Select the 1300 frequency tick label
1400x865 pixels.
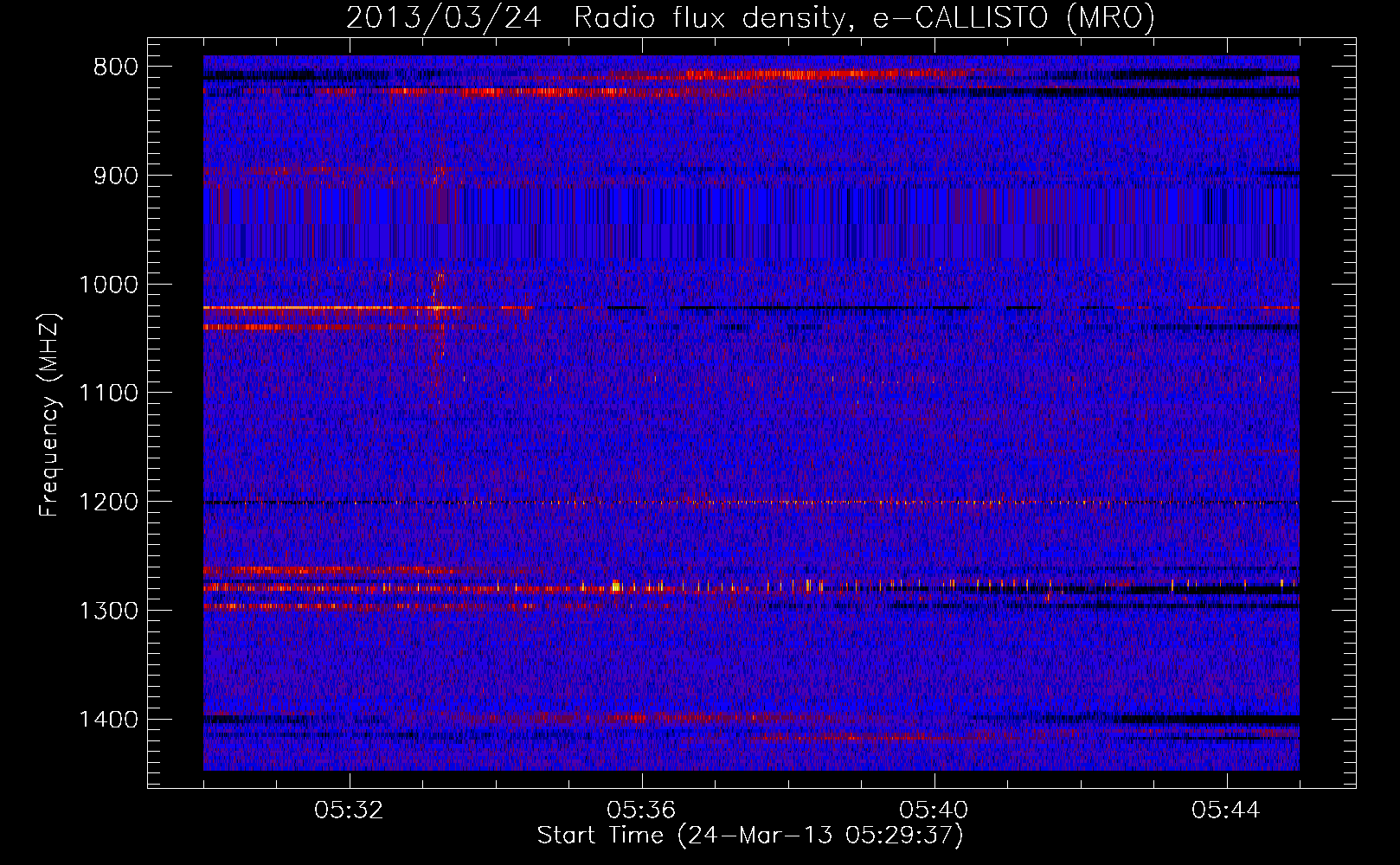point(108,611)
